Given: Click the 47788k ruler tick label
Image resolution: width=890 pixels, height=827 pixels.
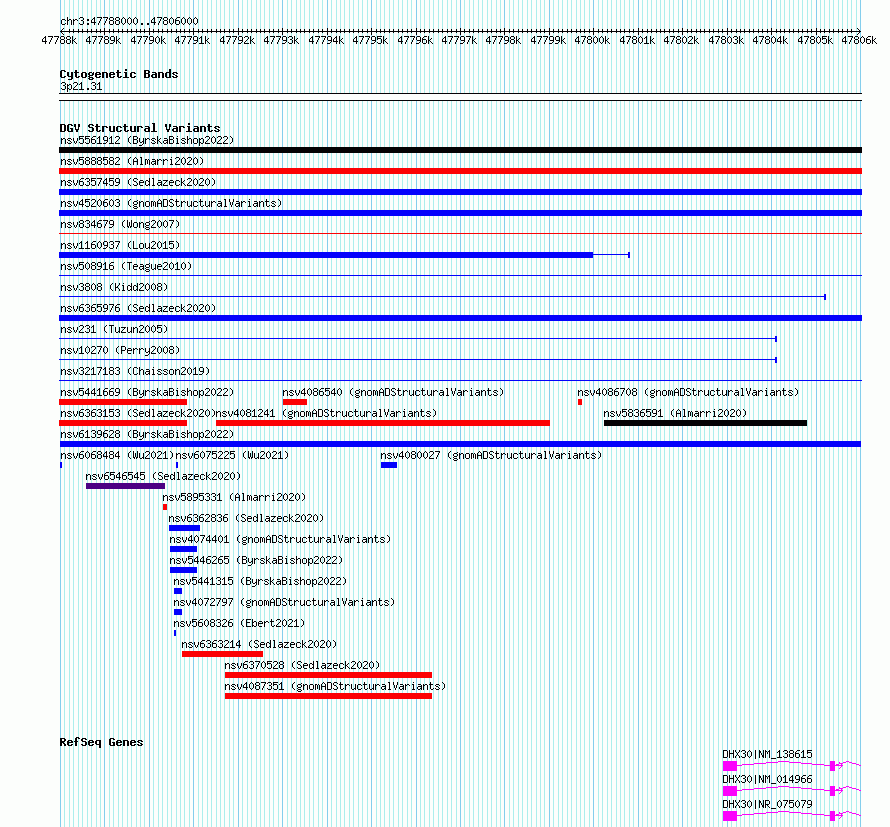Looking at the screenshot, I should (x=59, y=40).
